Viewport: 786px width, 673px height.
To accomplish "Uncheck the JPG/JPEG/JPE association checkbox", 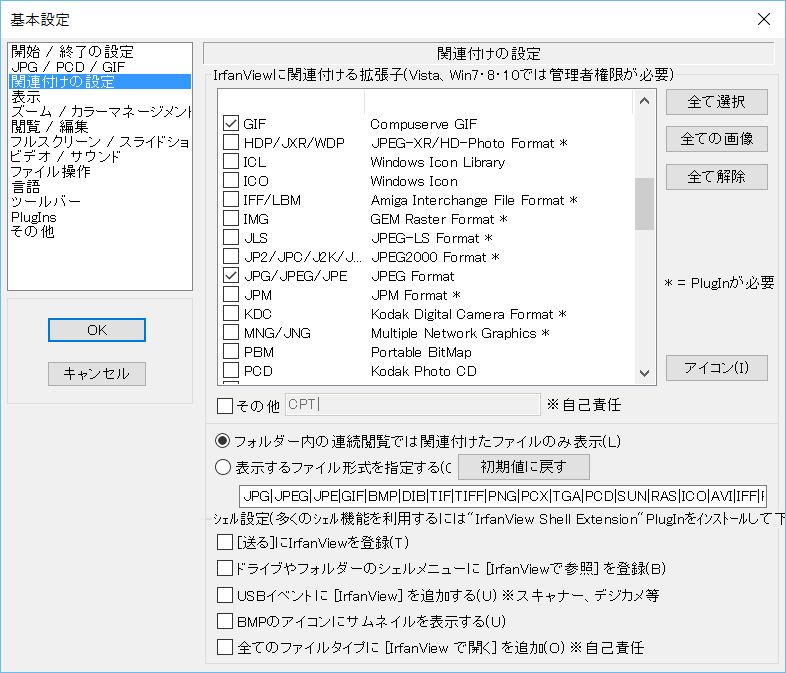I will 231,276.
